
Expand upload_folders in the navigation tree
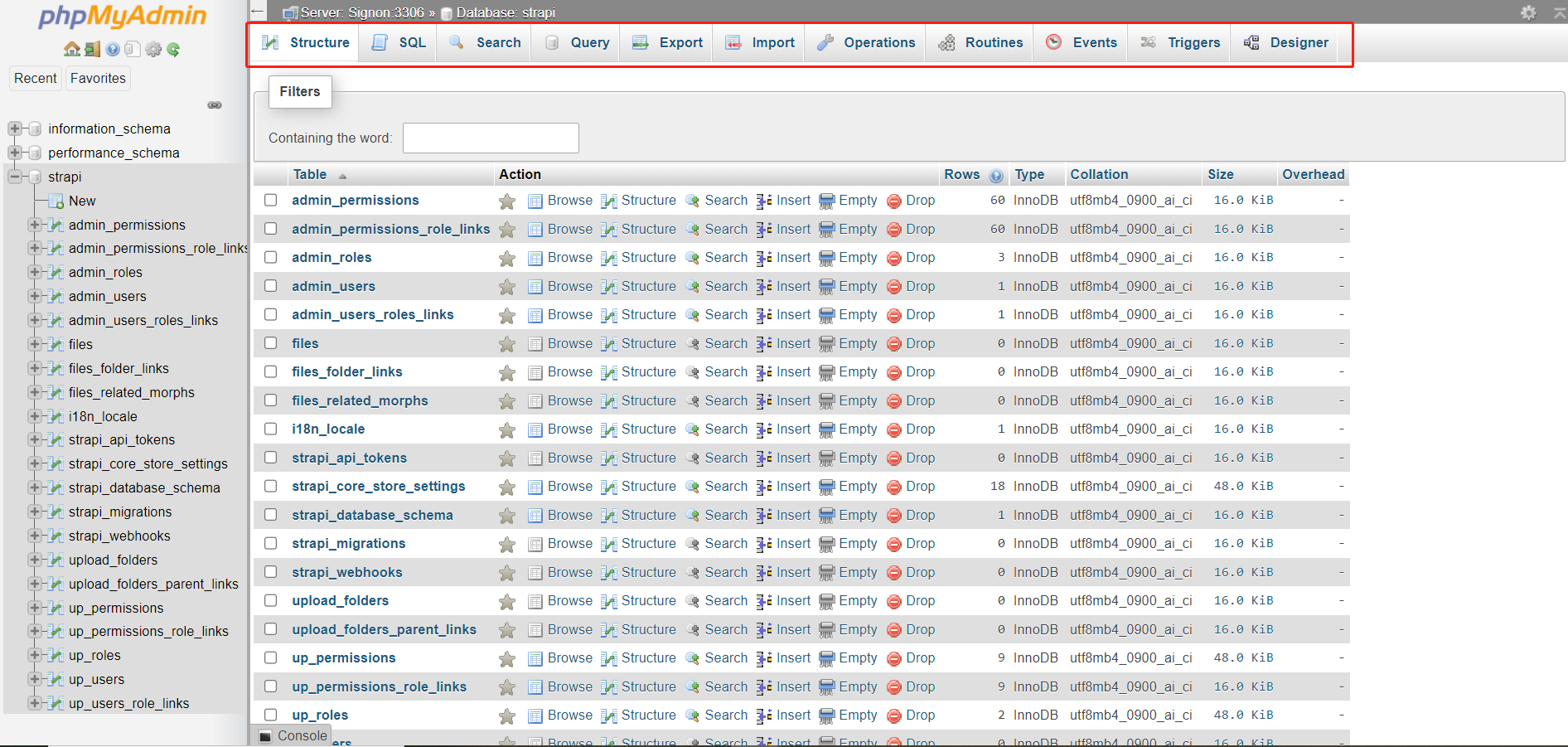pos(35,560)
